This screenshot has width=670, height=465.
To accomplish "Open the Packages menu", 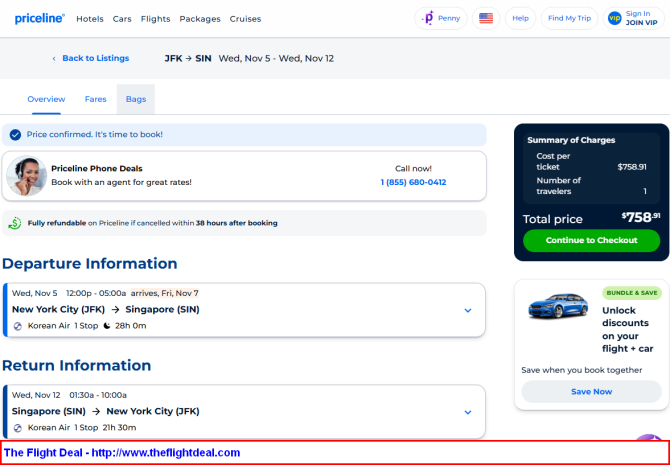I will coord(200,19).
